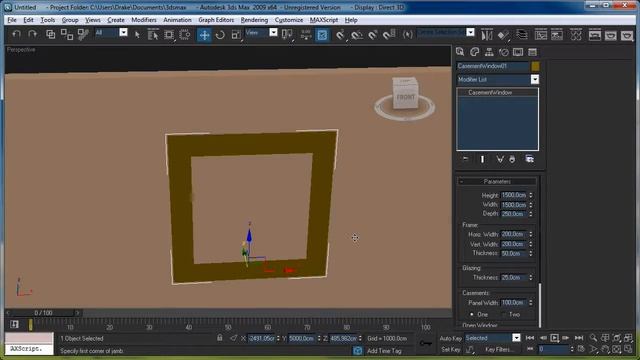This screenshot has width=640, height=360.
Task: Click the Set Key button
Action: pos(451,349)
